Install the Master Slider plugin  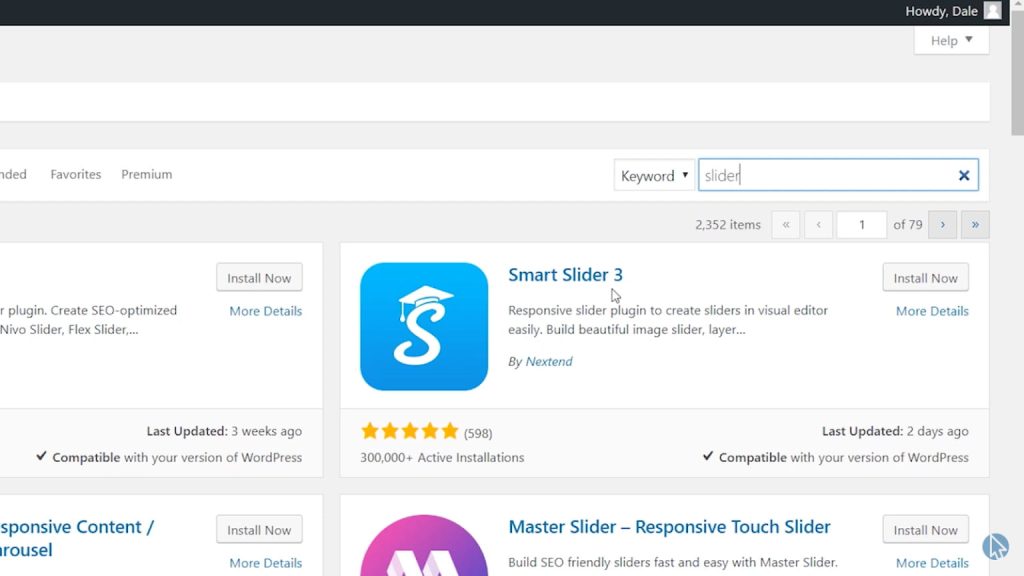pos(925,530)
